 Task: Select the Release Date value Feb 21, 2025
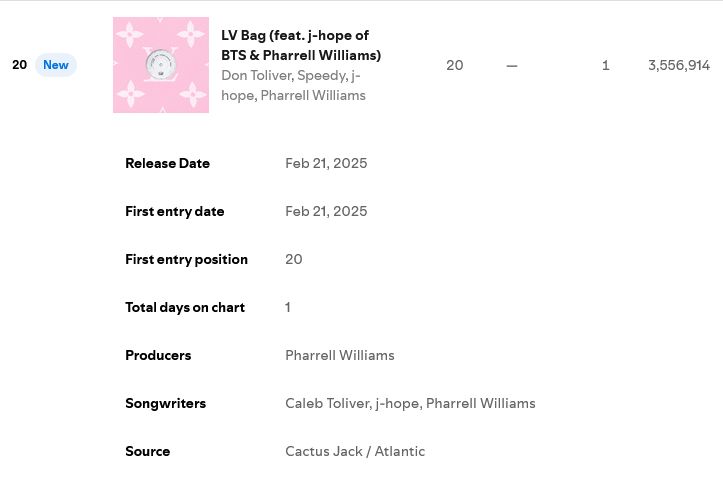326,163
